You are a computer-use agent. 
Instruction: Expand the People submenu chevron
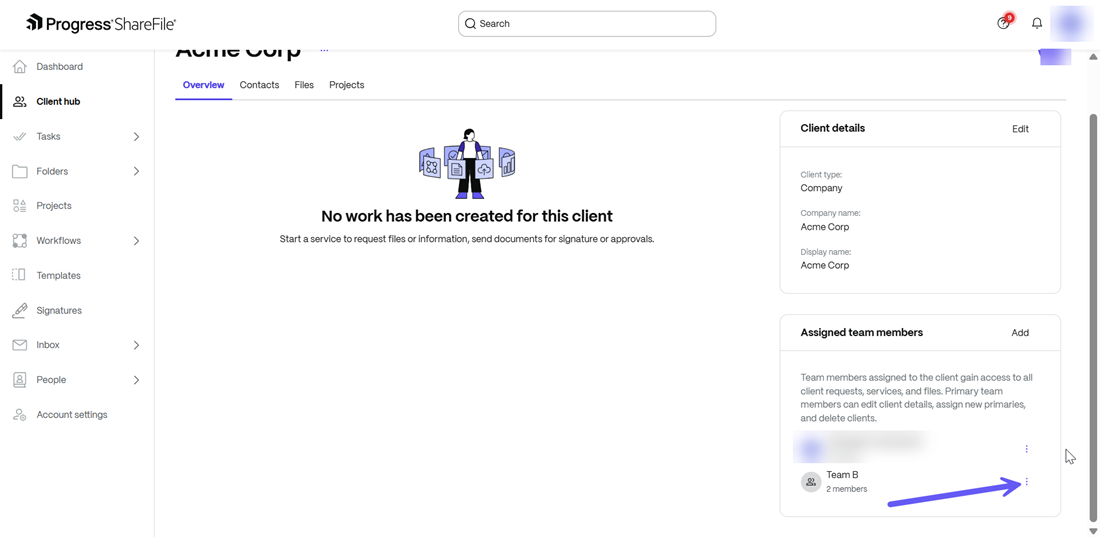click(x=137, y=380)
